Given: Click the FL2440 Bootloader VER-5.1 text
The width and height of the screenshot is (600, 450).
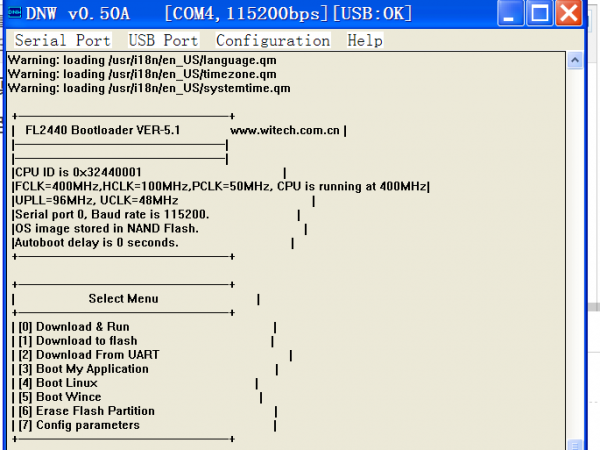Looking at the screenshot, I should point(103,130).
